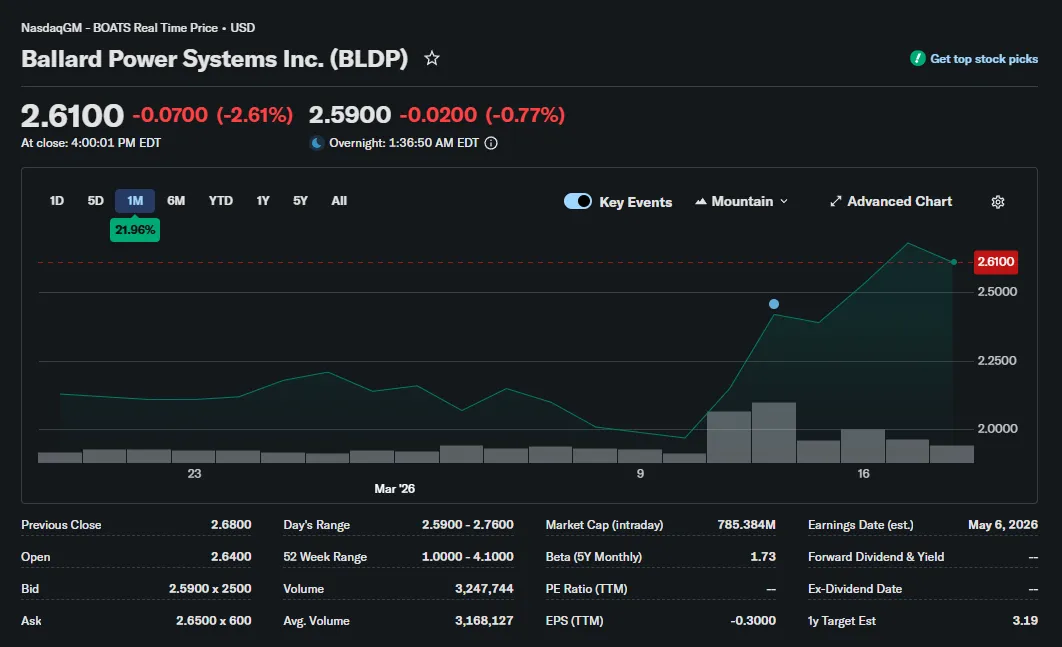Click the overnight price info icon
The width and height of the screenshot is (1062, 647).
(x=491, y=143)
